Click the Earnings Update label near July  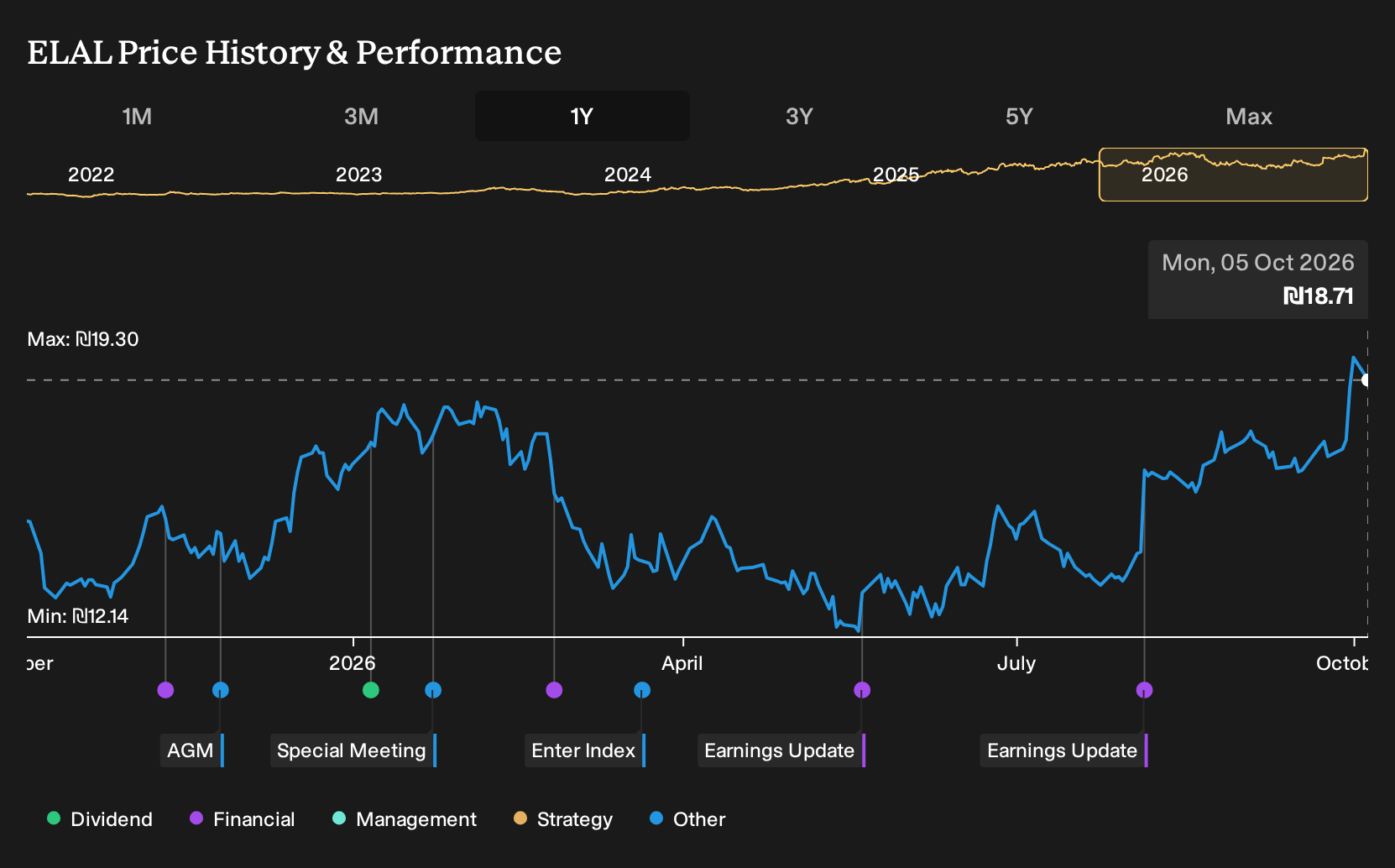[x=1063, y=750]
